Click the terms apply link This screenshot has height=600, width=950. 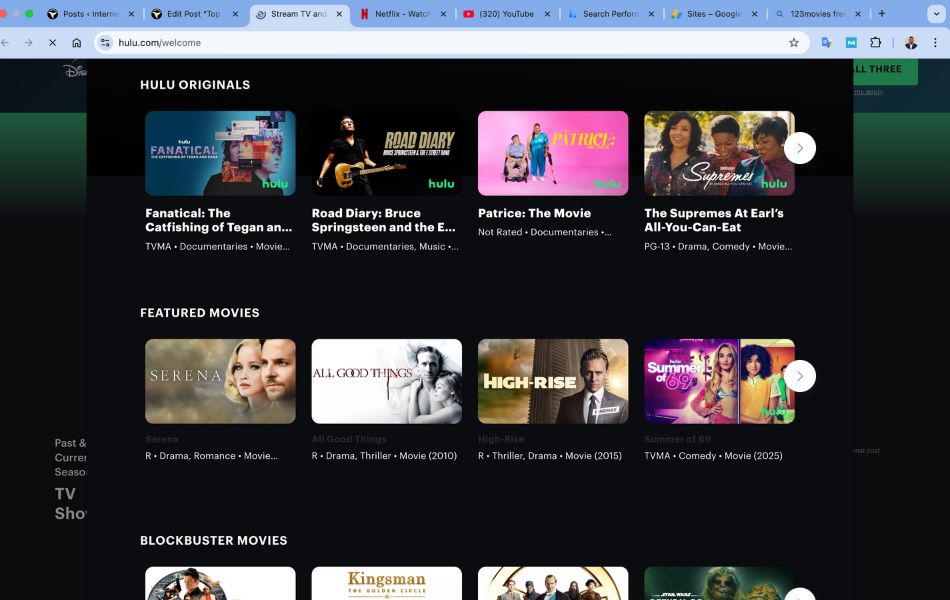tap(868, 92)
